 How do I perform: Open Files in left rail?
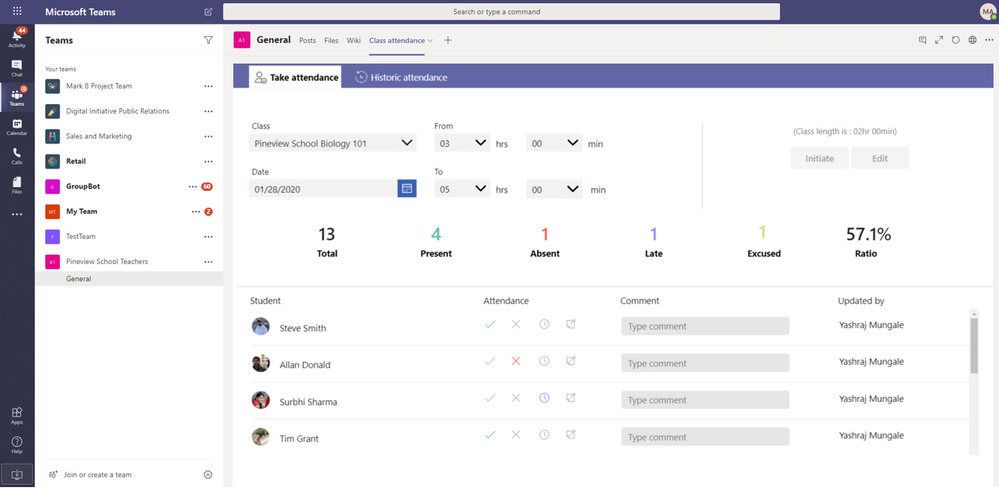17,185
